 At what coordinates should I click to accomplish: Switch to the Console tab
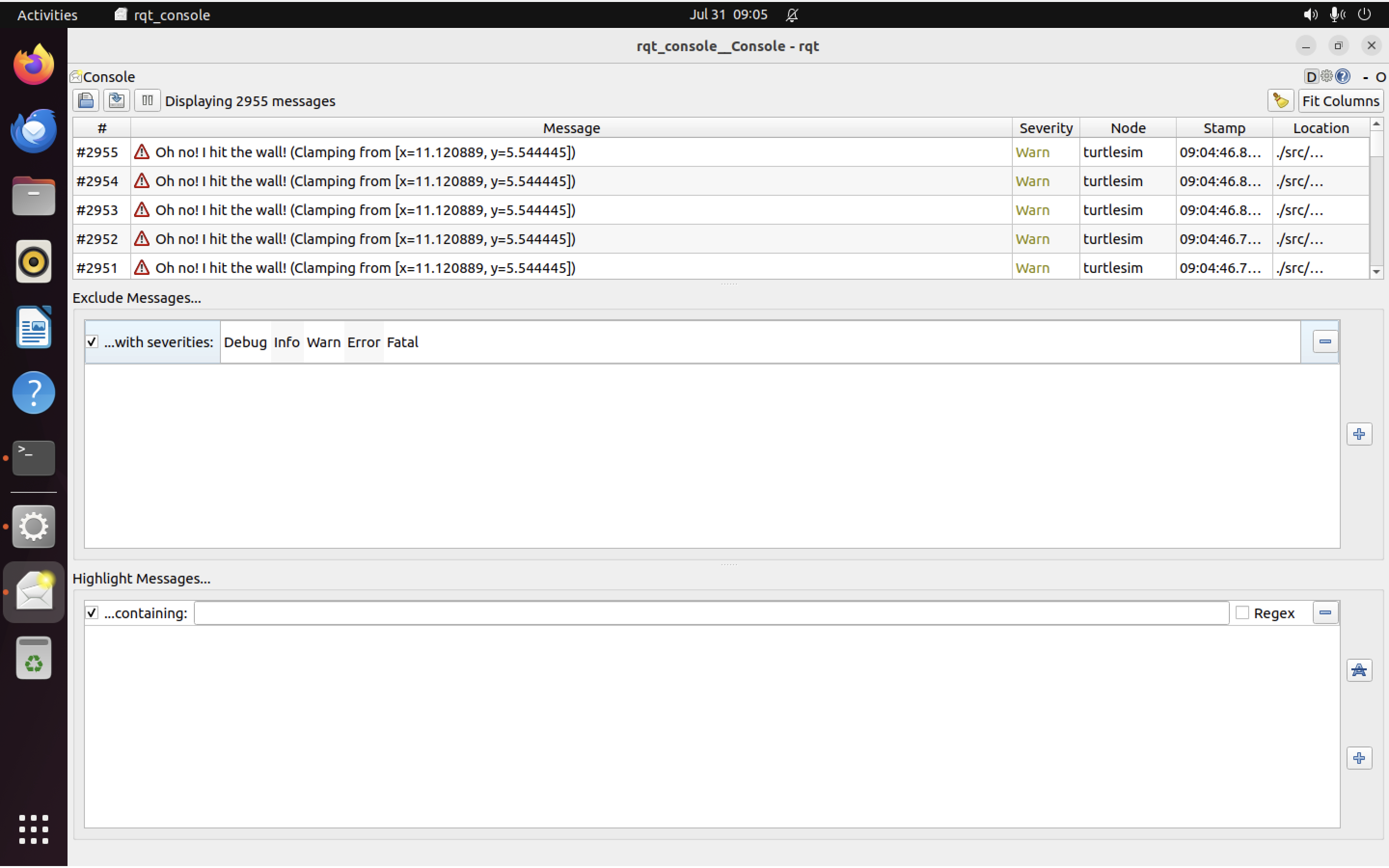(102, 76)
